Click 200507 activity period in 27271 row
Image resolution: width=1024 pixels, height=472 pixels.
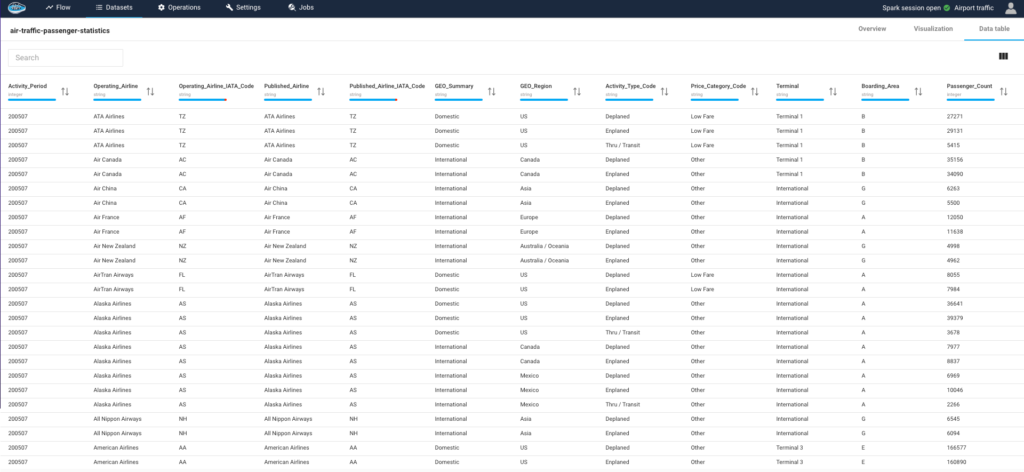(18, 116)
